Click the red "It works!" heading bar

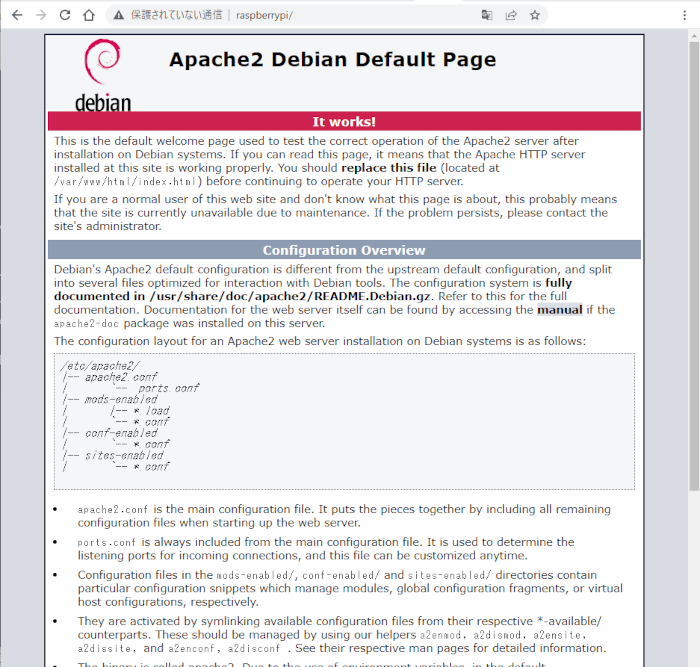(344, 122)
